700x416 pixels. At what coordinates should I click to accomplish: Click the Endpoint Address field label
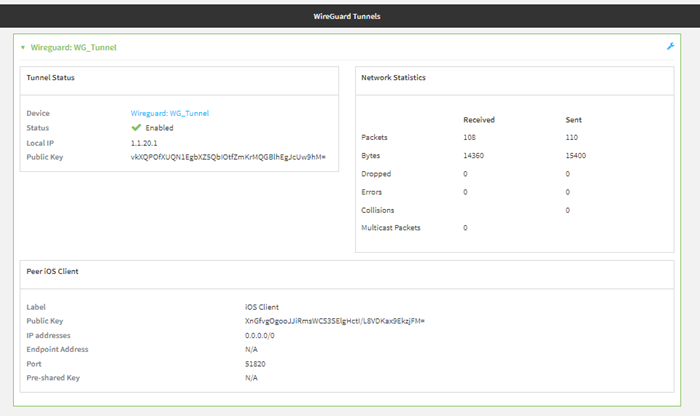click(57, 349)
